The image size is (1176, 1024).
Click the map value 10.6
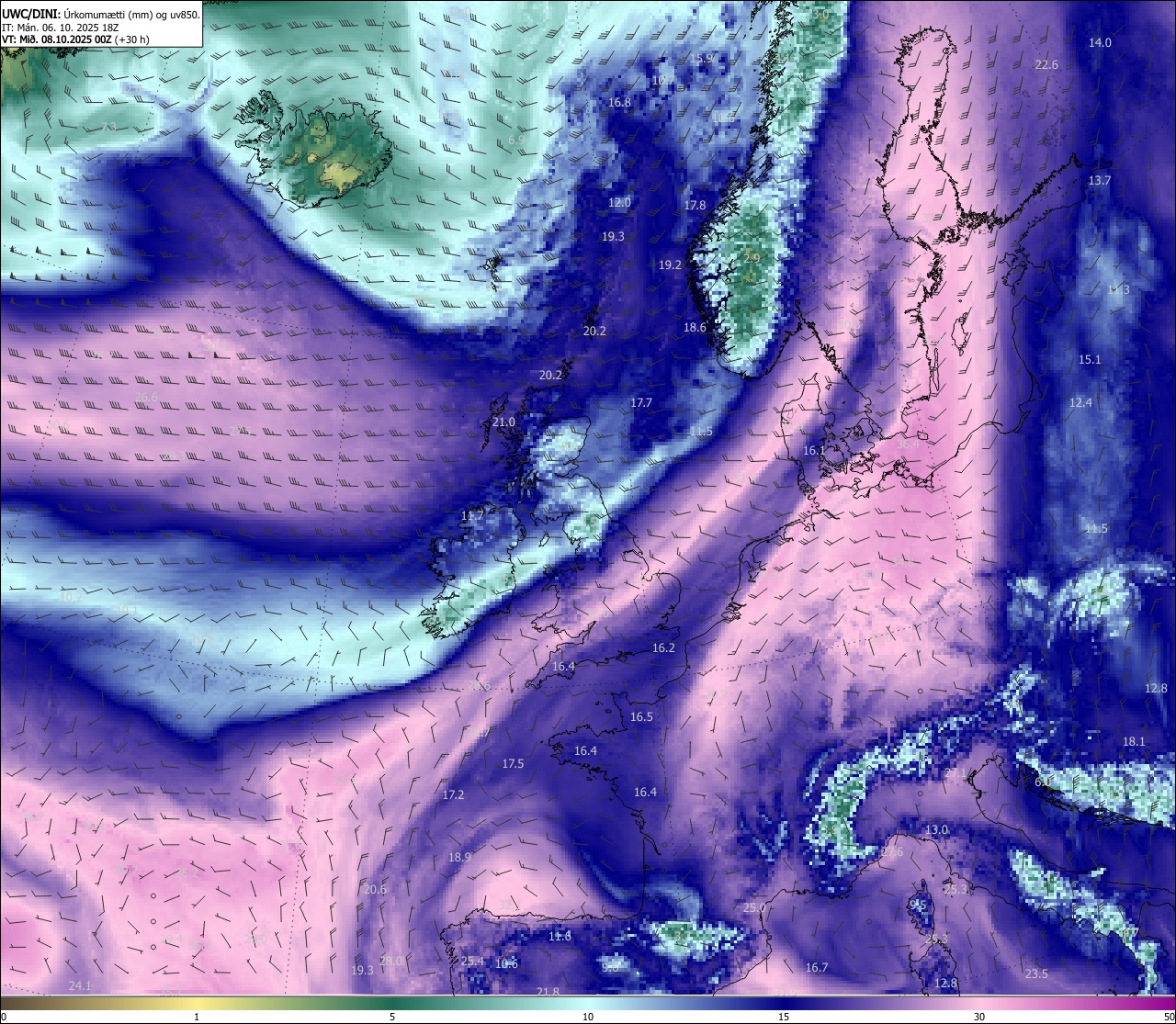(506, 964)
